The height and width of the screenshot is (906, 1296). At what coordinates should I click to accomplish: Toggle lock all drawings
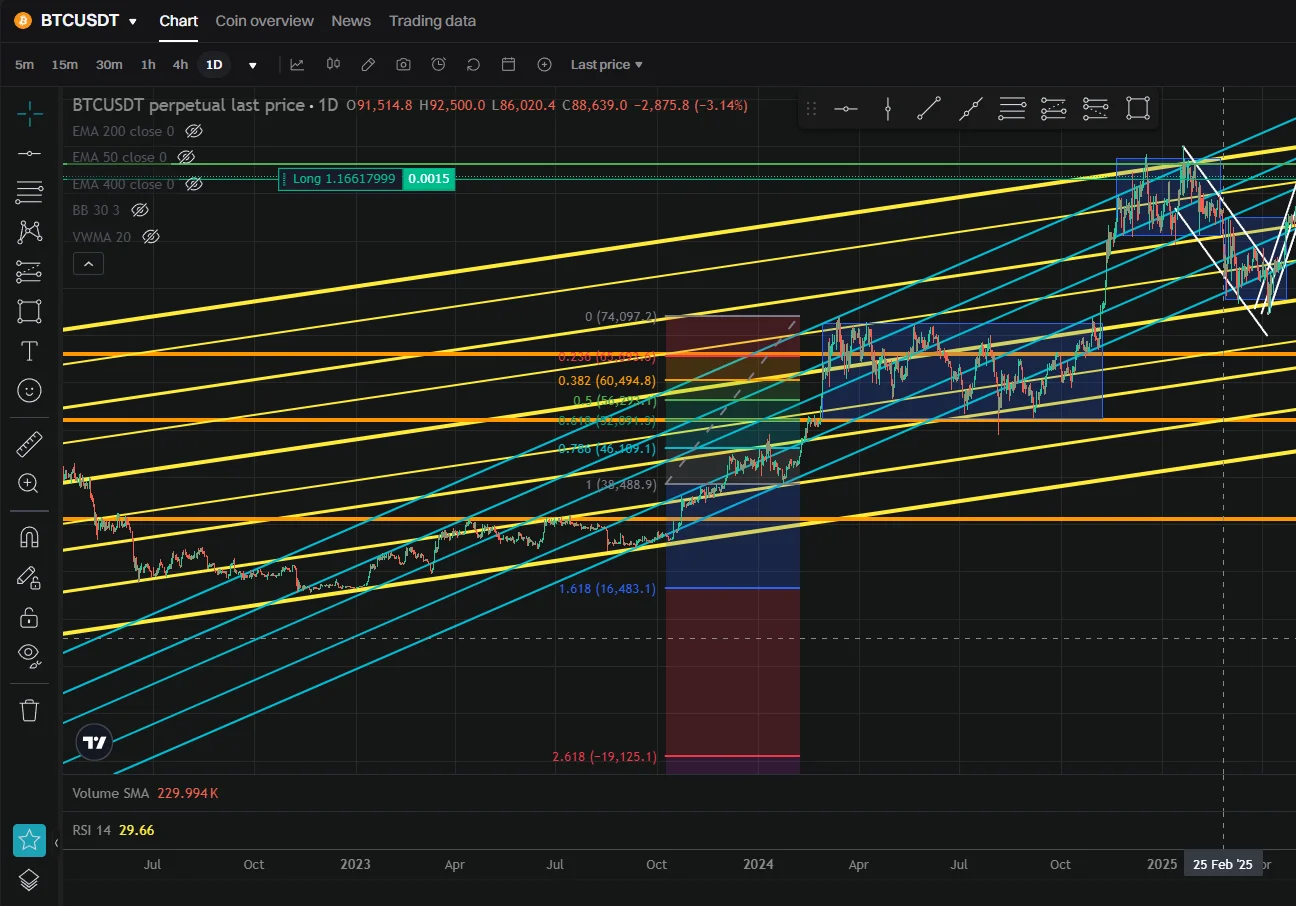(30, 616)
